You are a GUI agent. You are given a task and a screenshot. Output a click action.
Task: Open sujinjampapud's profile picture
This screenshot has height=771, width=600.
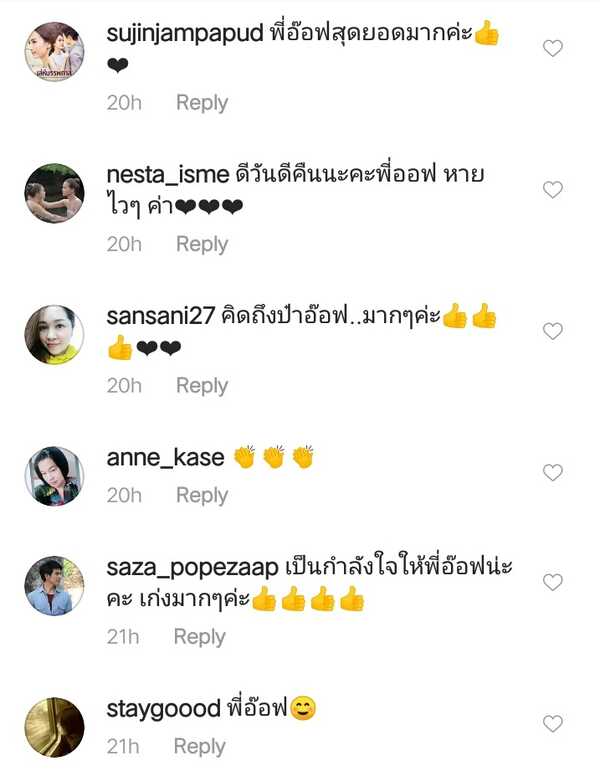(x=54, y=51)
